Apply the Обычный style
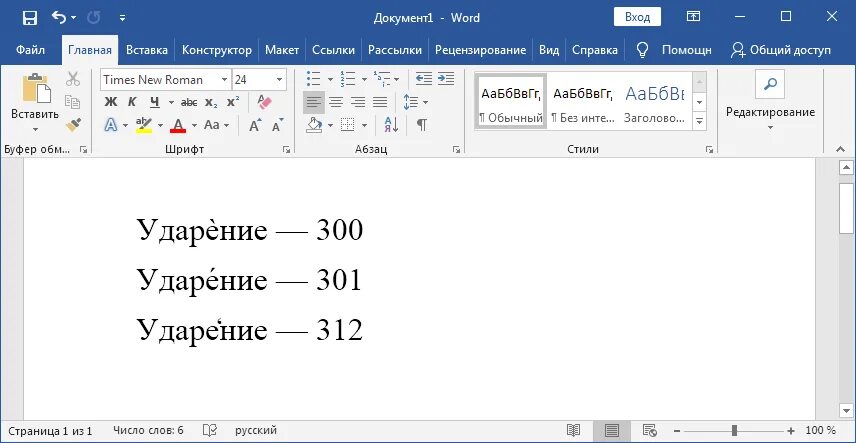Image resolution: width=856 pixels, height=443 pixels. [x=510, y=102]
